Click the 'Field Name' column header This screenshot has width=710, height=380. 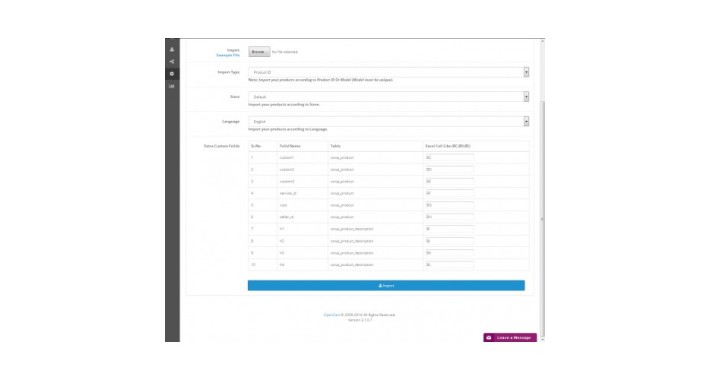[x=290, y=146]
